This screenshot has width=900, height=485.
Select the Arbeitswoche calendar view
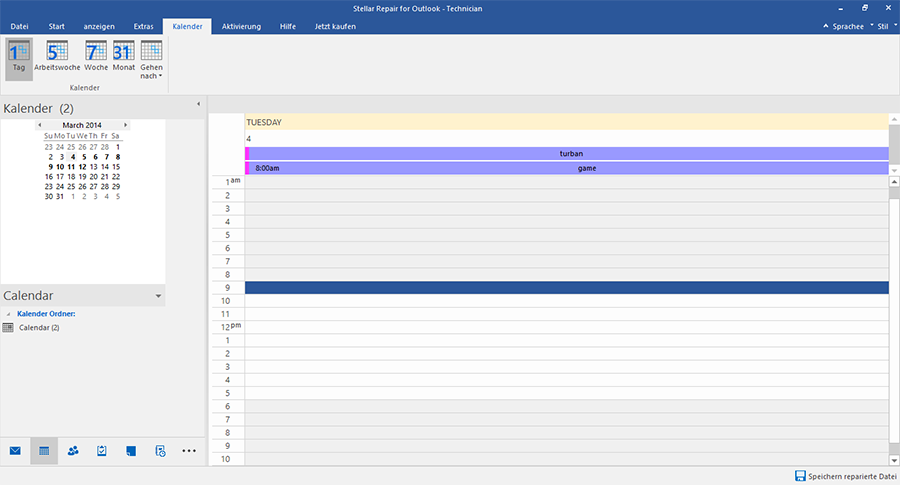(57, 59)
